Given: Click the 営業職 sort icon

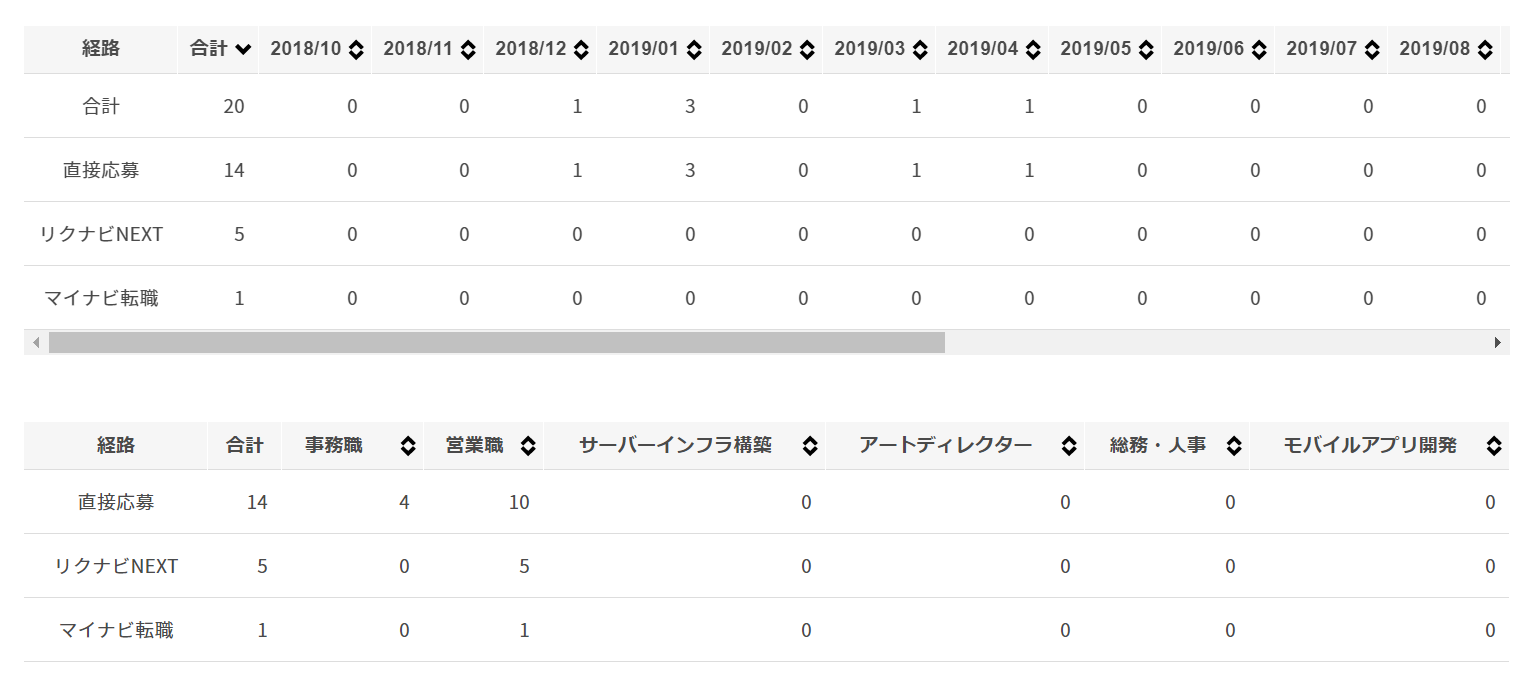Looking at the screenshot, I should (528, 446).
